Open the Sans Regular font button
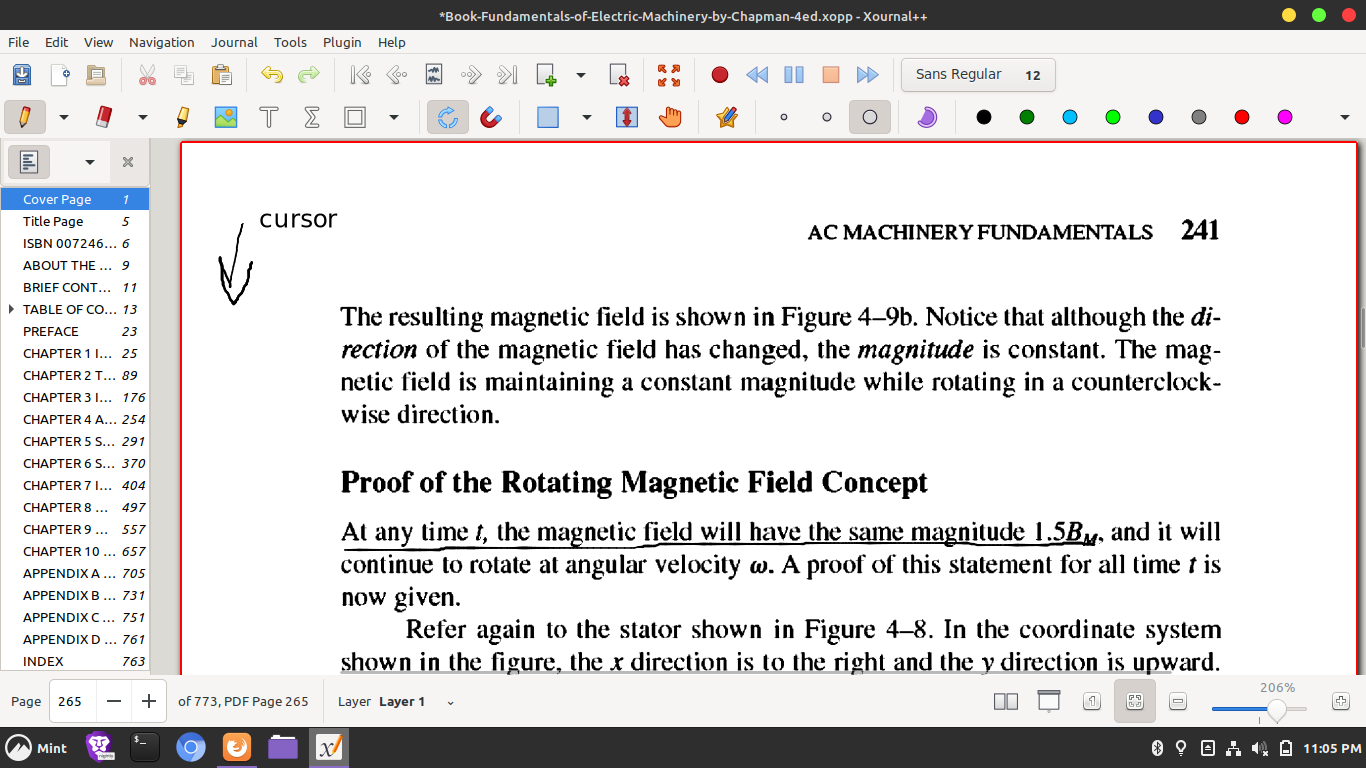The image size is (1366, 768). [978, 75]
